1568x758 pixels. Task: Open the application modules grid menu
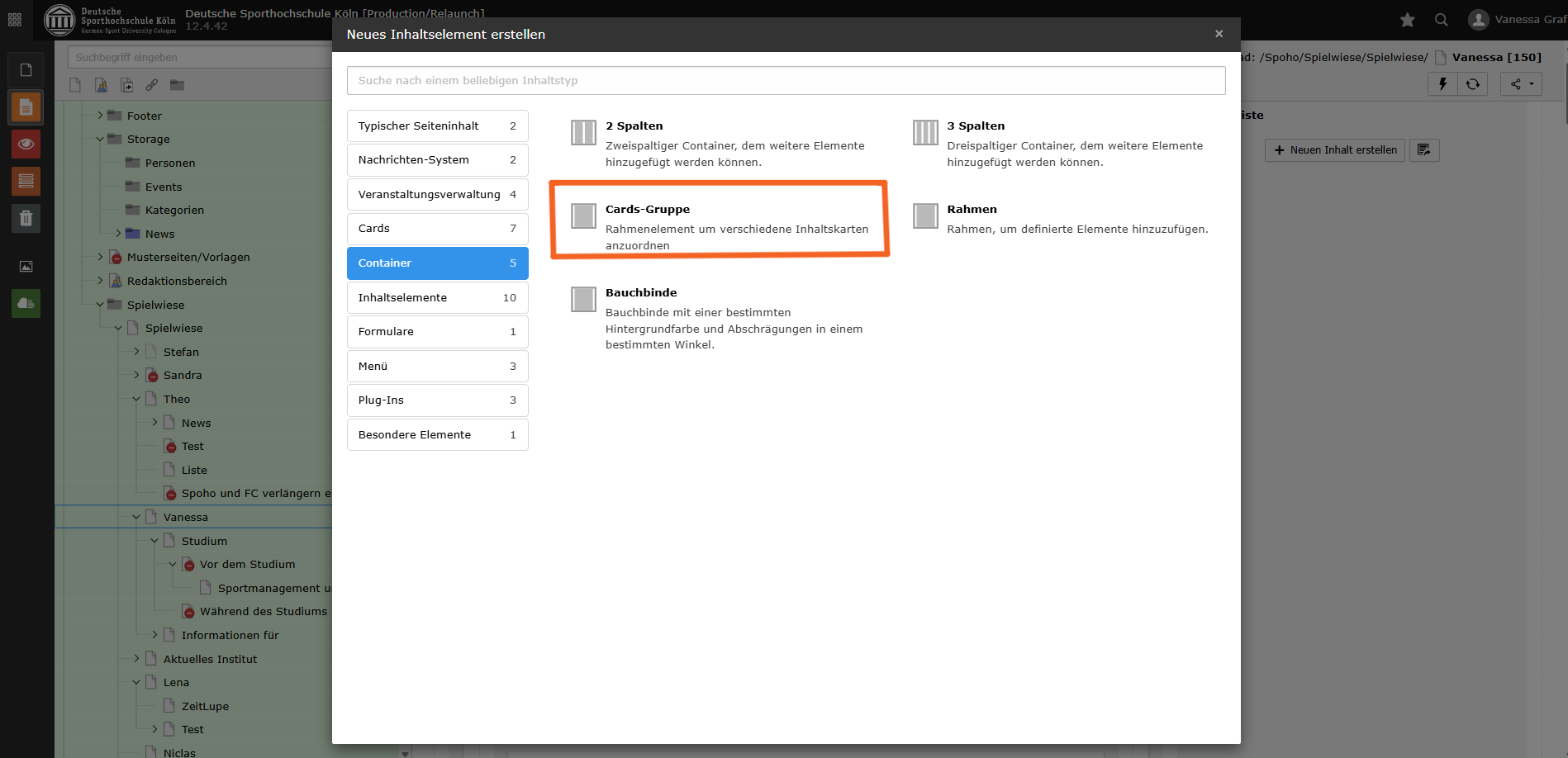(15, 20)
